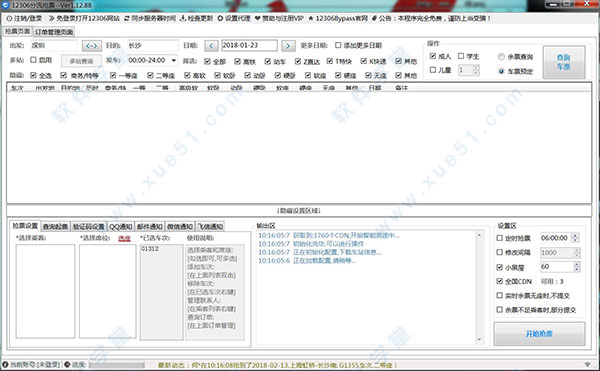Click 赞助与注册VIP in the toolbar
Viewport: 600px width, 371px height.
(279, 18)
